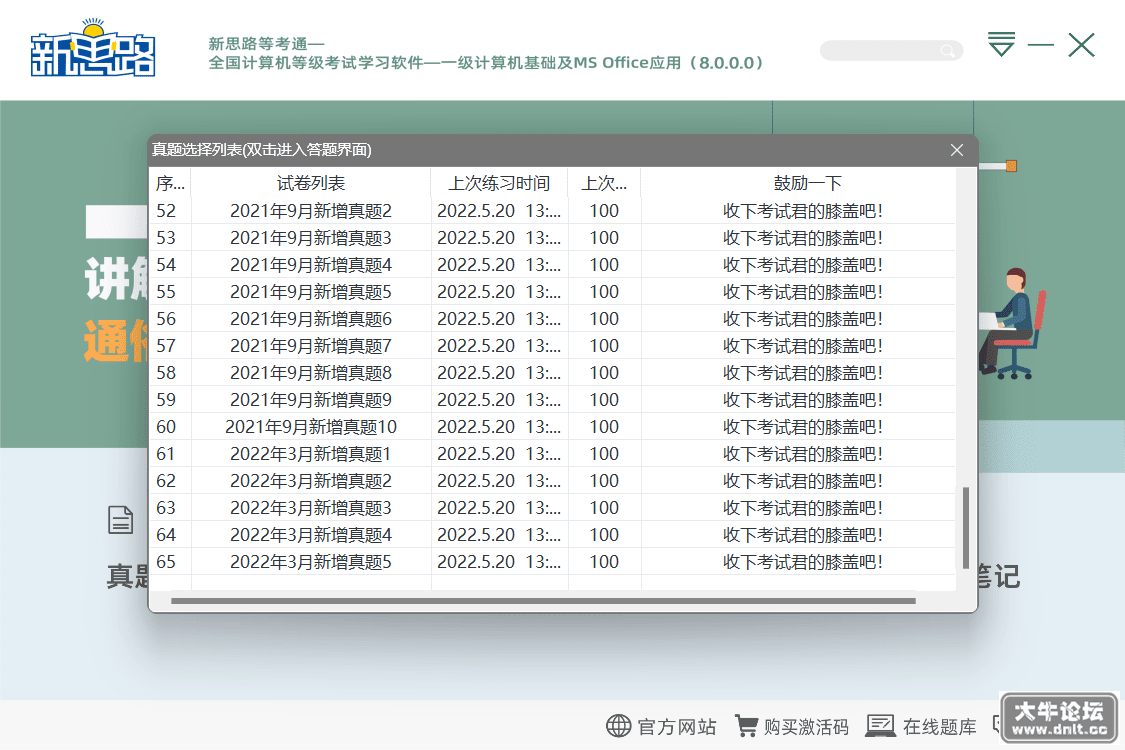The width and height of the screenshot is (1125, 750).
Task: Select 2021年9月新增真题2
Action: 311,211
